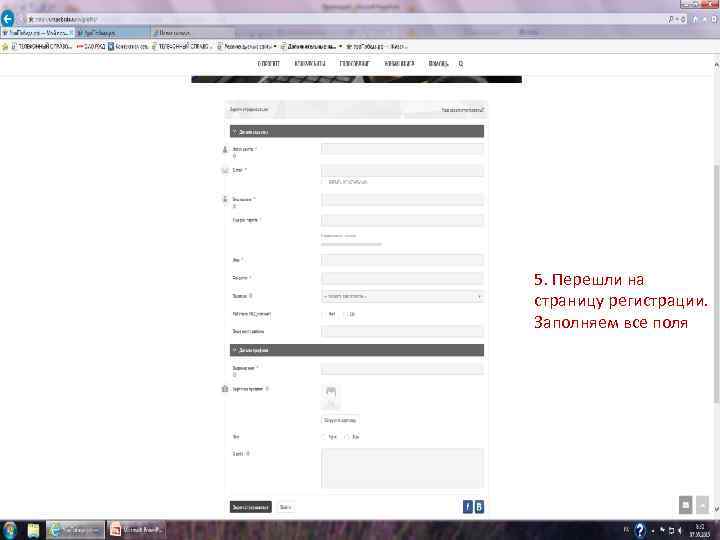Open the last text item in the site navigation
Image resolution: width=720 pixels, height=540 pixels.
click(438, 63)
